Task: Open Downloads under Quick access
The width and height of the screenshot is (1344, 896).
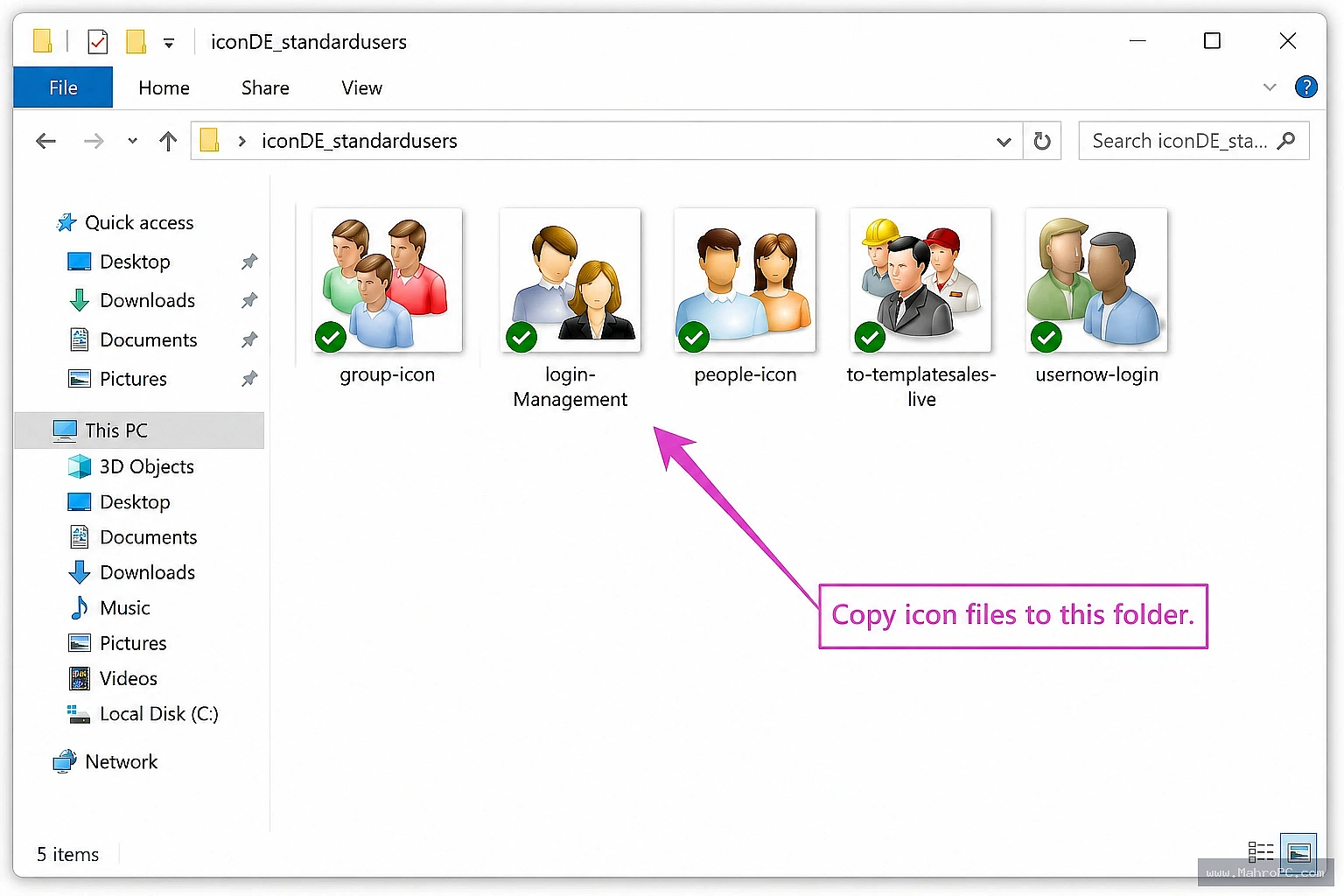Action: pos(147,300)
